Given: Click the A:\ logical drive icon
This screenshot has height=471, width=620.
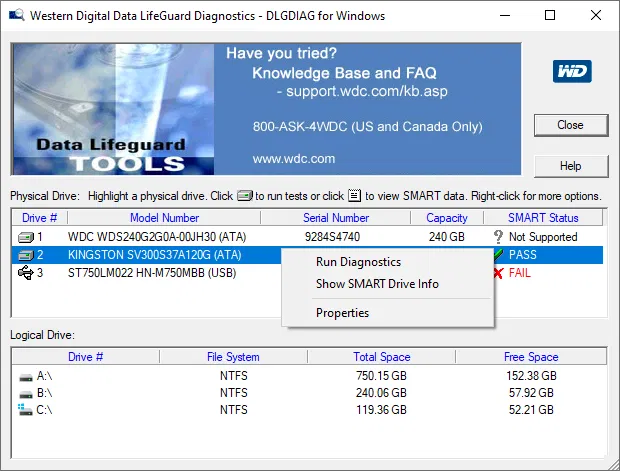Looking at the screenshot, I should (26, 377).
